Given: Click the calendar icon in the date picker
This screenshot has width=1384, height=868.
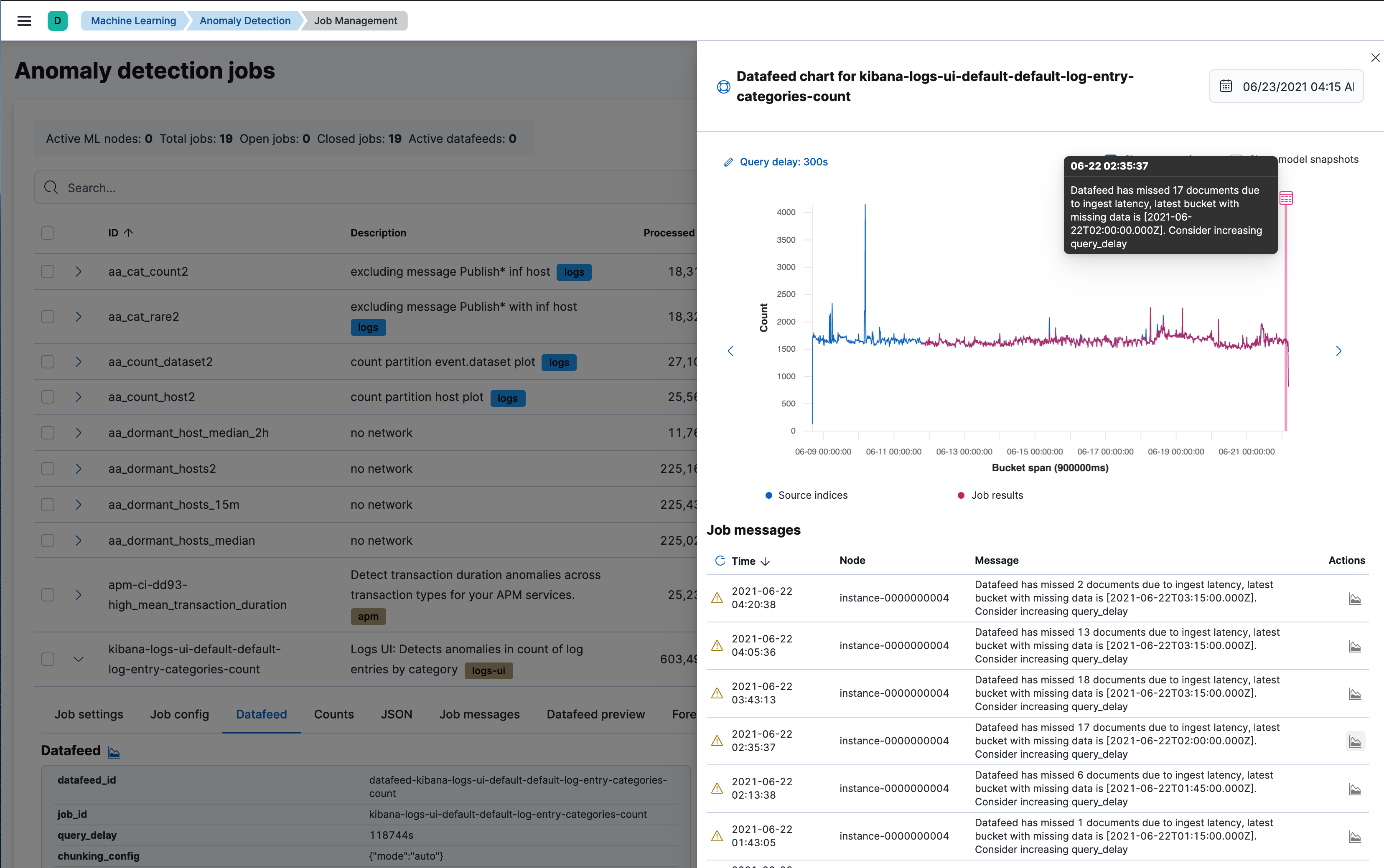Looking at the screenshot, I should [x=1226, y=86].
